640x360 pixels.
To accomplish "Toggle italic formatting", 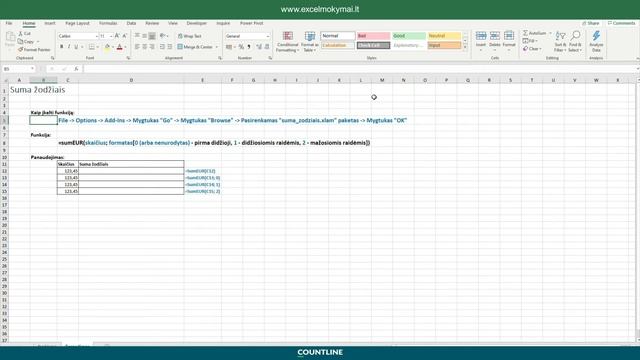I will coord(69,47).
